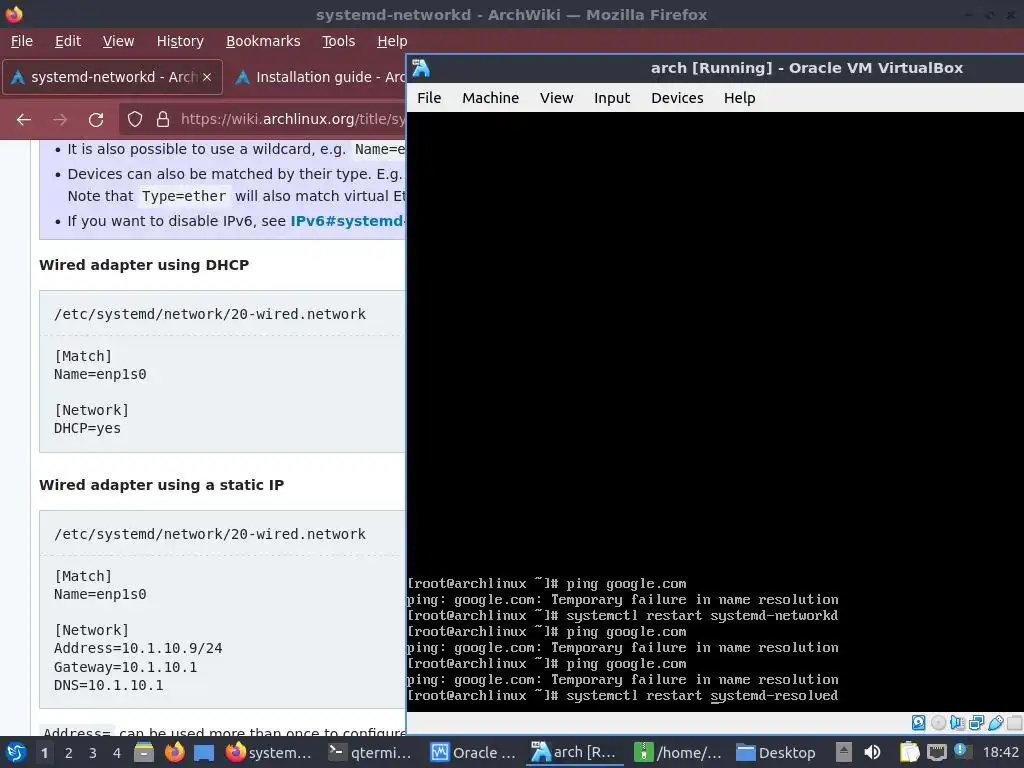Click the 'Wired adapter using a static IP' heading
The width and height of the screenshot is (1024, 768).
[x=161, y=485]
